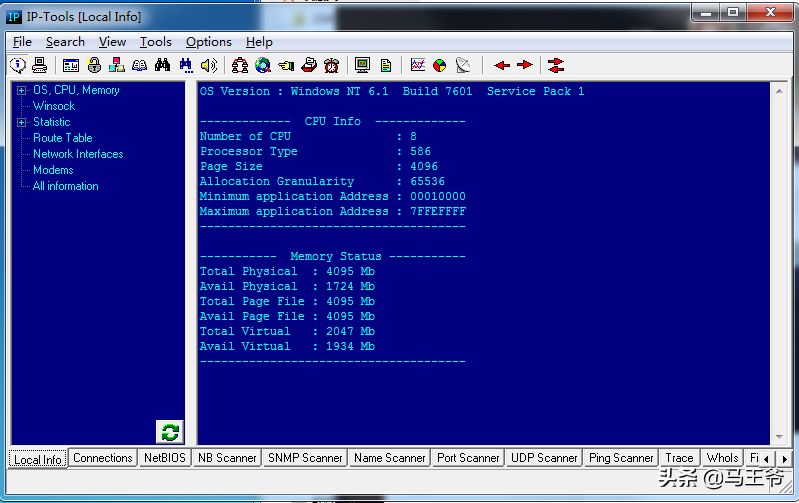Click the Local Info speech-bubble toolbar icon
This screenshot has height=503, width=799.
click(18, 65)
